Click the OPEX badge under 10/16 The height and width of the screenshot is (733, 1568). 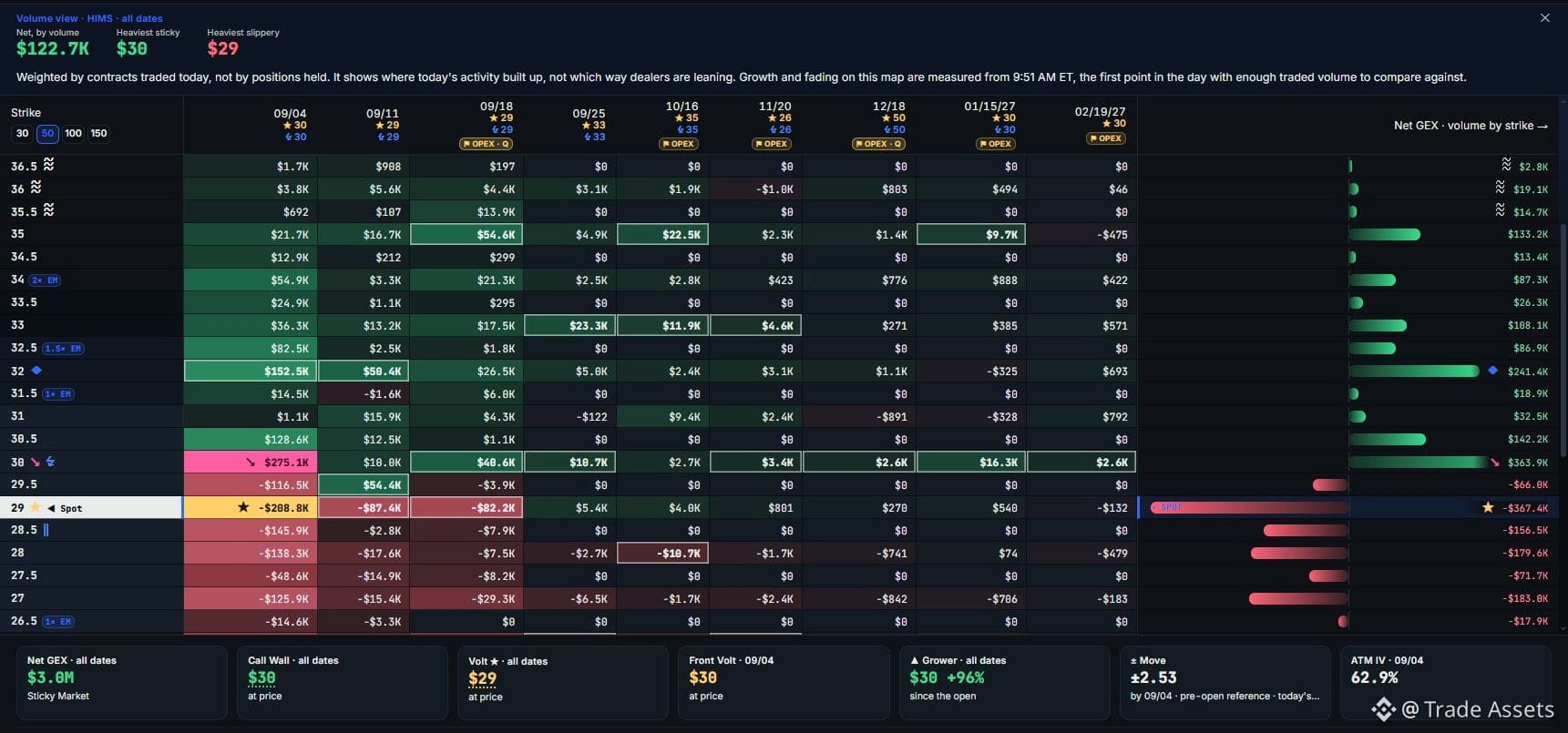(679, 144)
